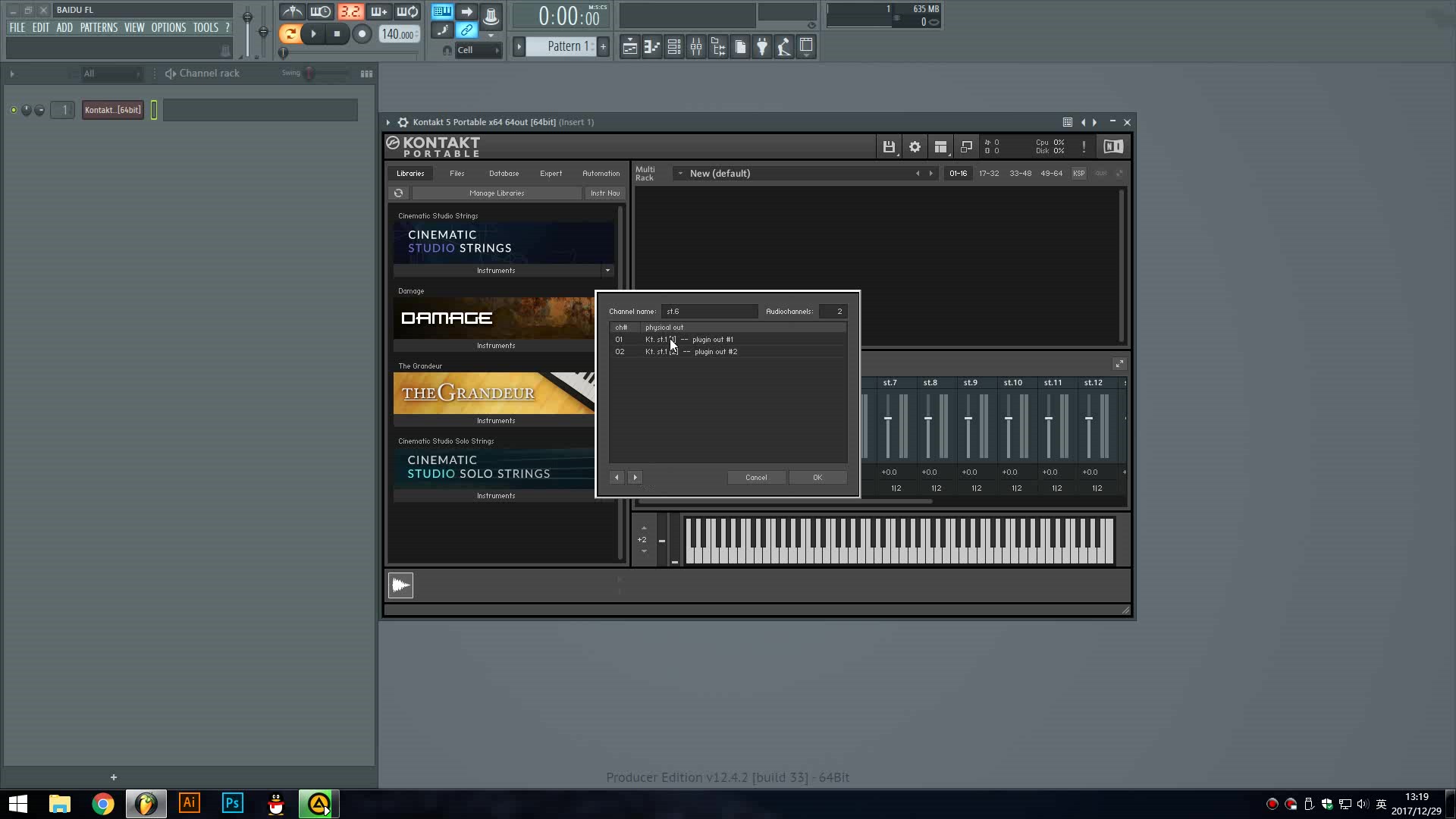Open the tempo tapper icon
This screenshot has width=1456, height=819.
point(784,47)
